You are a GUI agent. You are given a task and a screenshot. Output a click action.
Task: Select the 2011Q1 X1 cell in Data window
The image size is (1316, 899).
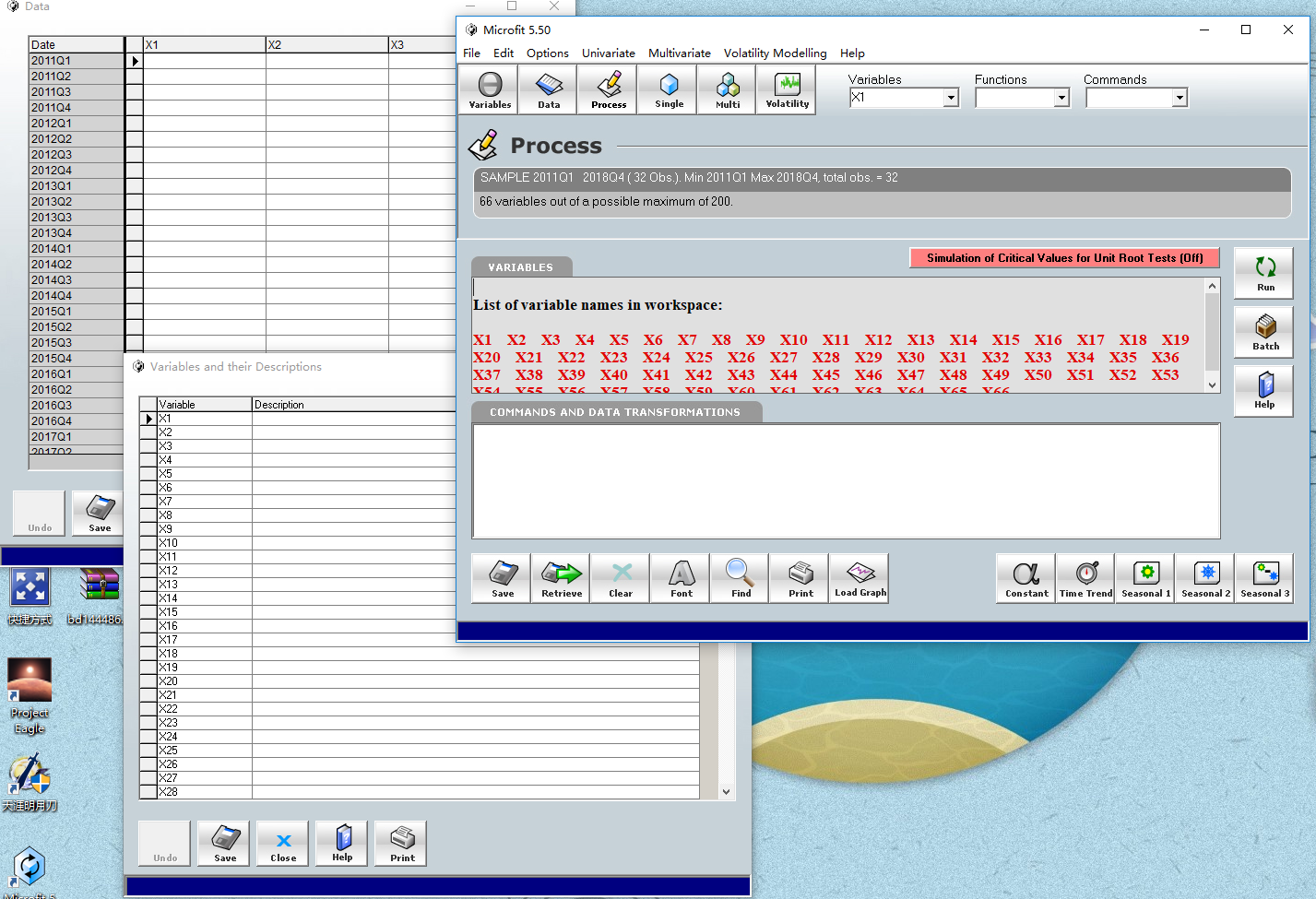[x=204, y=61]
